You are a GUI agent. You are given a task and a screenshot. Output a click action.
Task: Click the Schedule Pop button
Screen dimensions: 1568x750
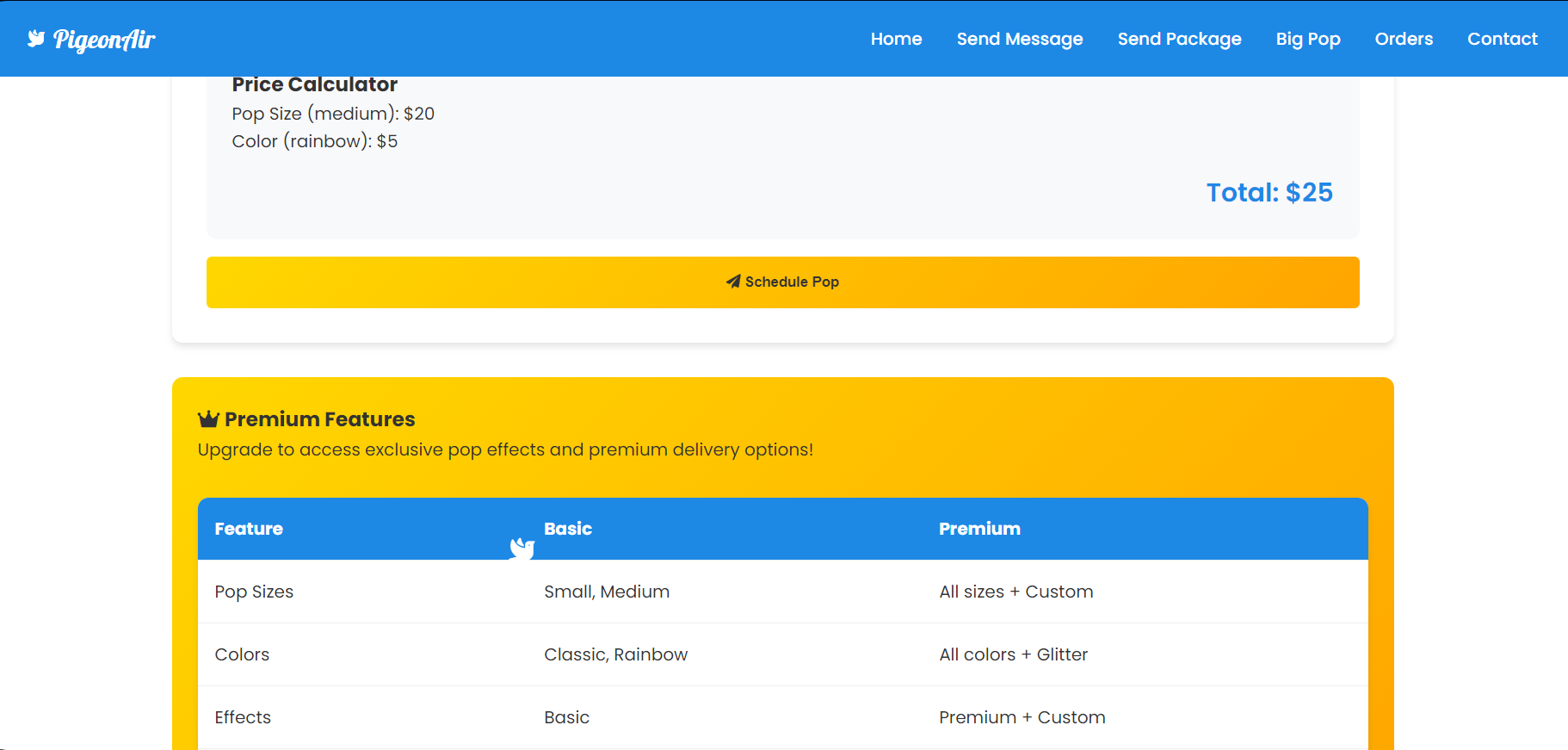pyautogui.click(x=783, y=282)
